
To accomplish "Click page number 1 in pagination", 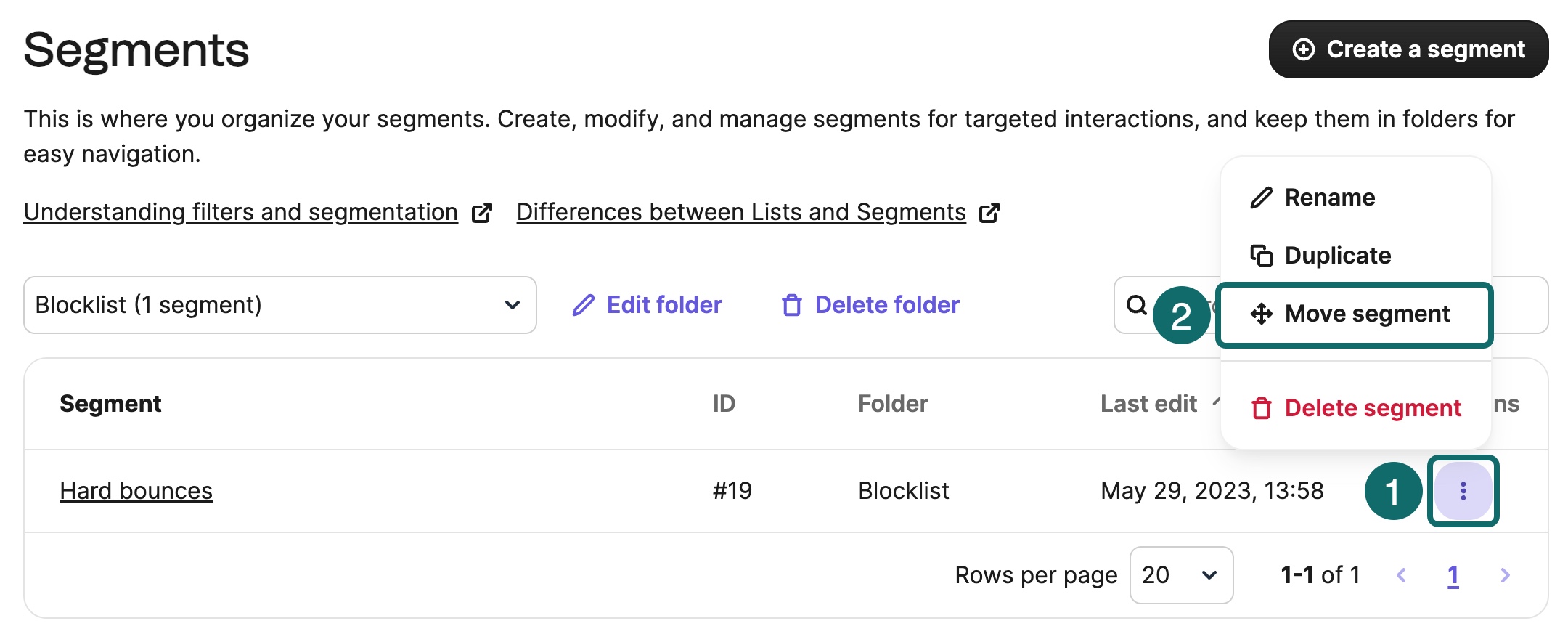I will (x=1453, y=575).
